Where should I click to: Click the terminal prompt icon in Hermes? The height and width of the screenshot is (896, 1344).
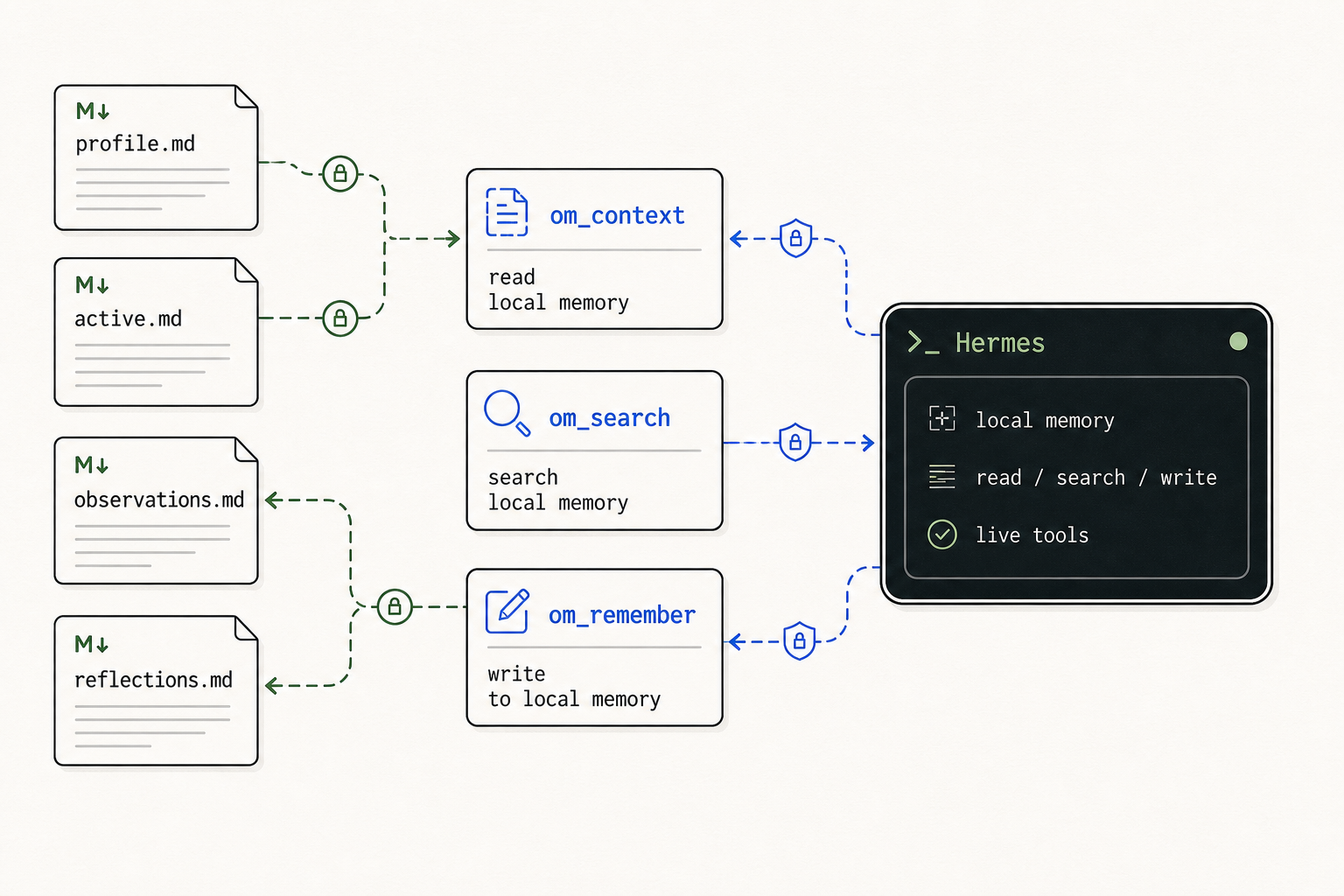pos(923,342)
